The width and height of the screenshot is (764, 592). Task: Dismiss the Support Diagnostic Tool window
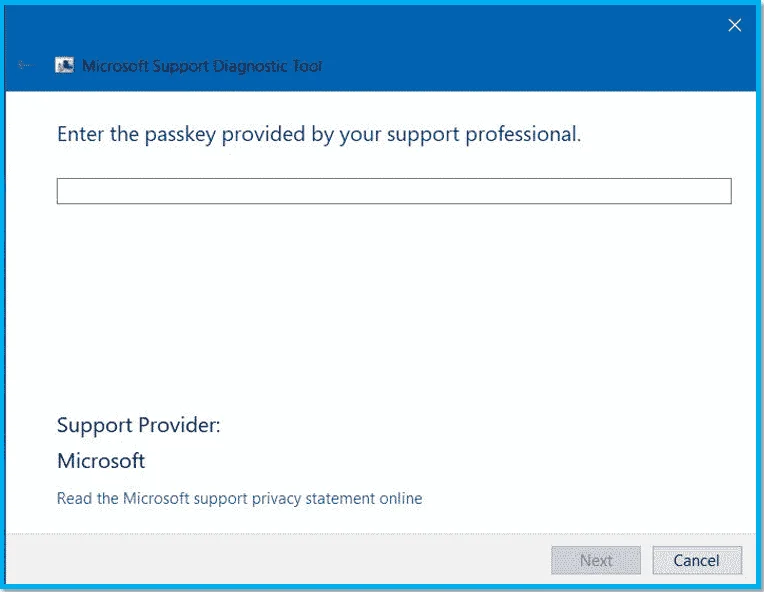pos(734,25)
